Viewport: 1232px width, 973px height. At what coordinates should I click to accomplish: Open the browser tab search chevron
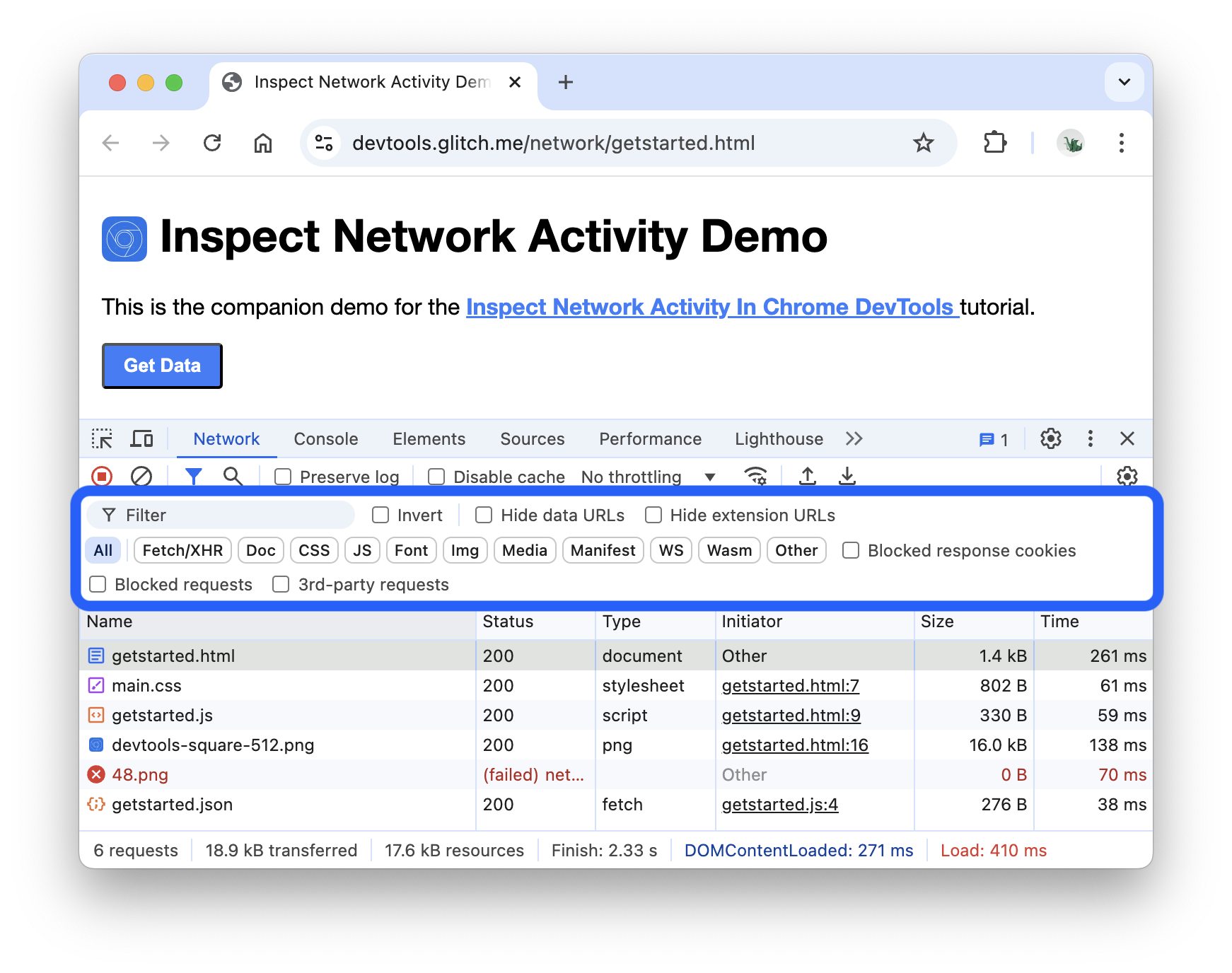(1123, 82)
